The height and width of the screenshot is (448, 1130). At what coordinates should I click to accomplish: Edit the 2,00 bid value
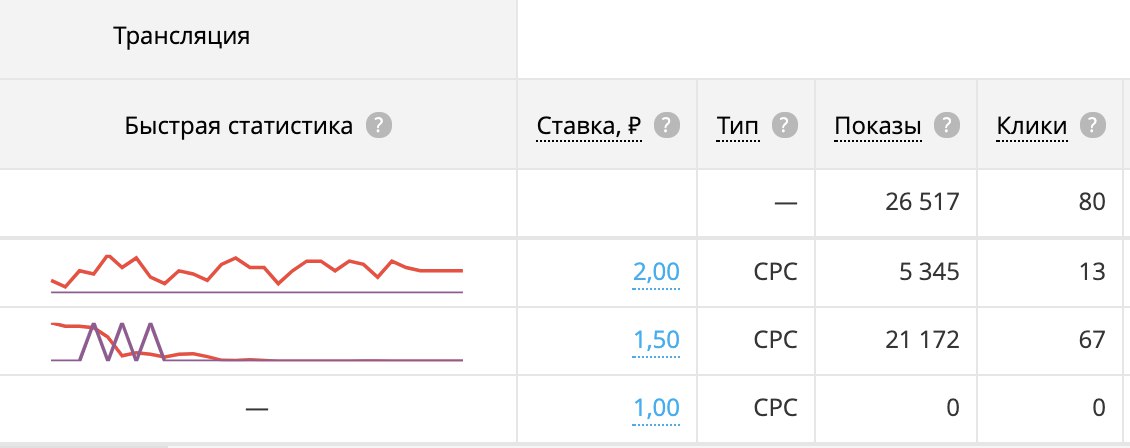click(x=656, y=272)
